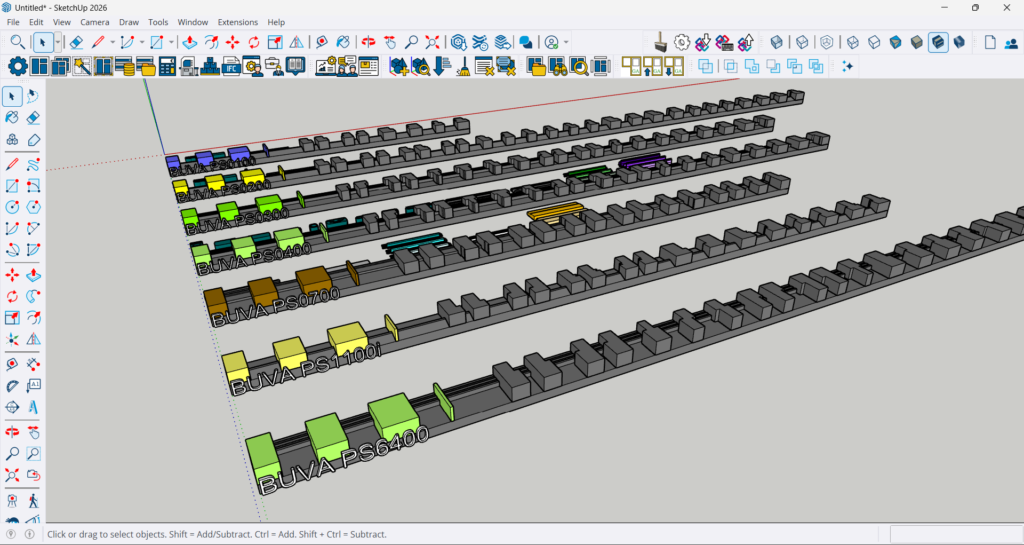1024x545 pixels.
Task: Open the Tools menu
Action: 158,22
